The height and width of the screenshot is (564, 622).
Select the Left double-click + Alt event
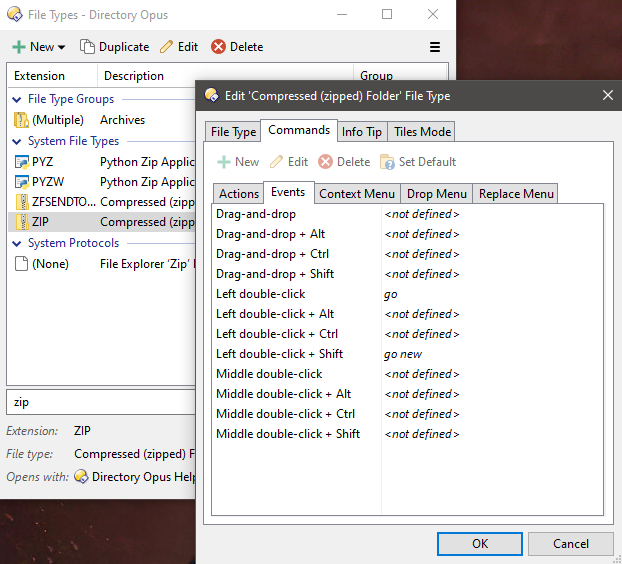[x=407, y=314]
